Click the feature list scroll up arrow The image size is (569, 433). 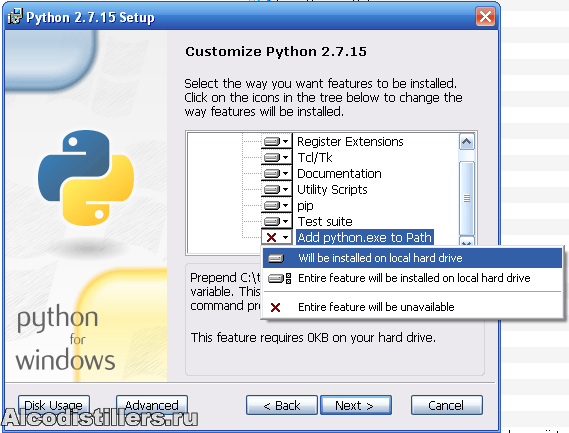coord(467,142)
